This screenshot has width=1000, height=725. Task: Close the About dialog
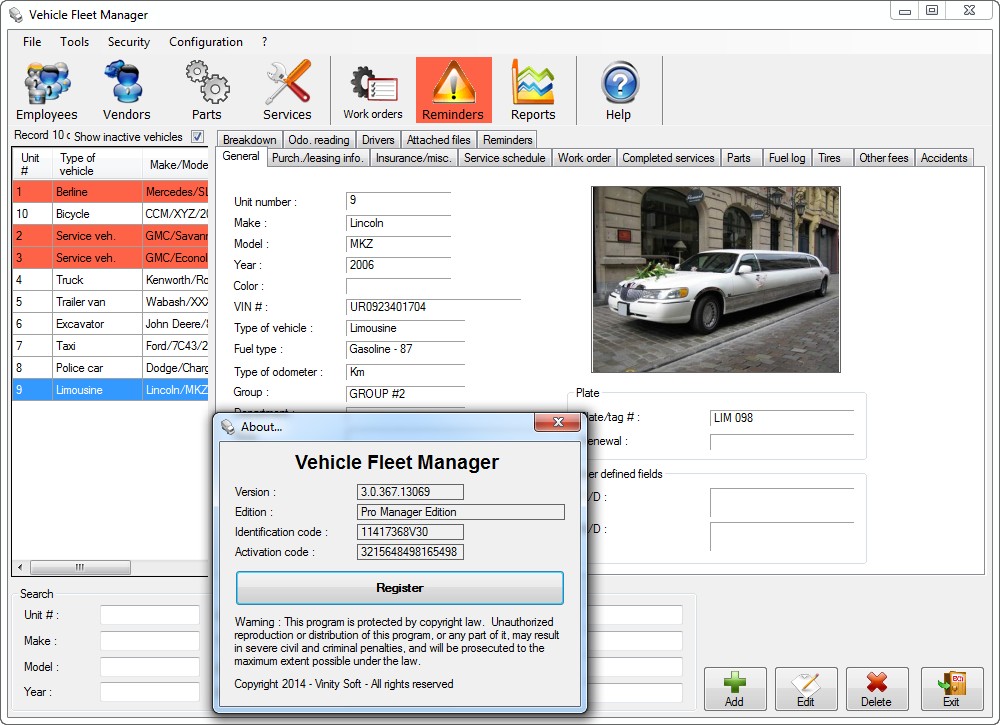[x=557, y=422]
